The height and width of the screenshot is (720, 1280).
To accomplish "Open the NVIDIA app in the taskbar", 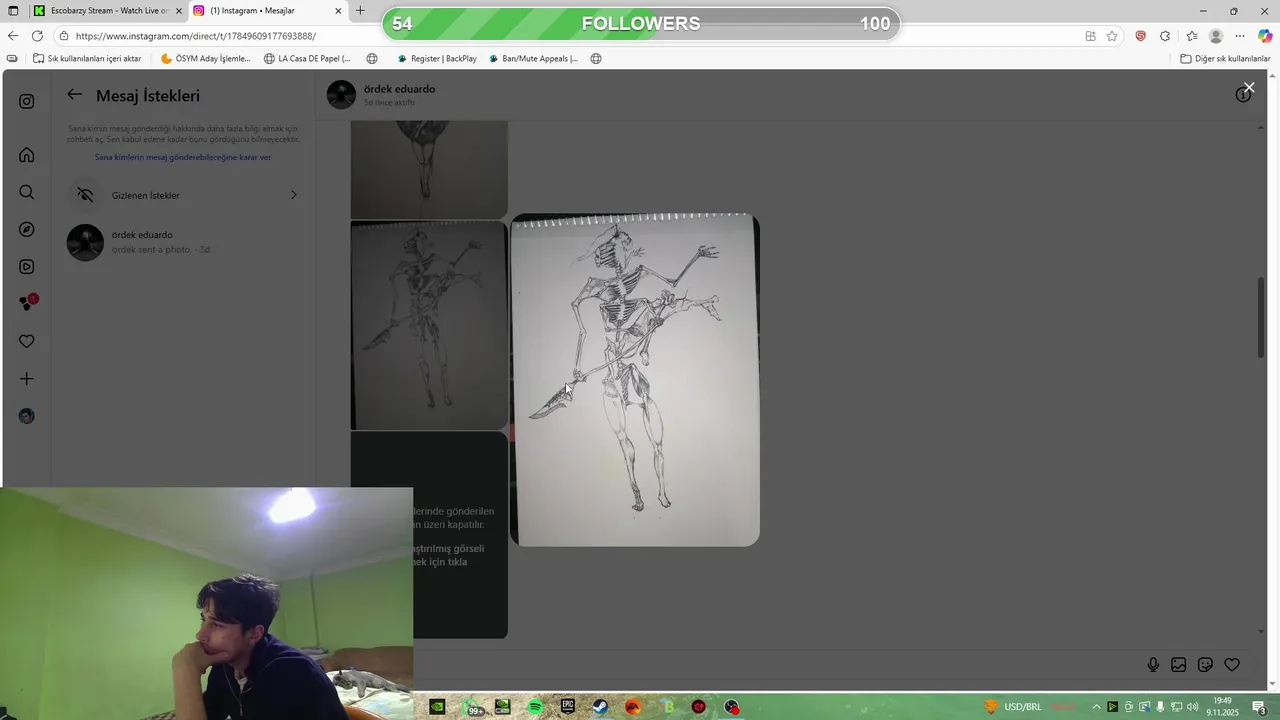I will 437,707.
